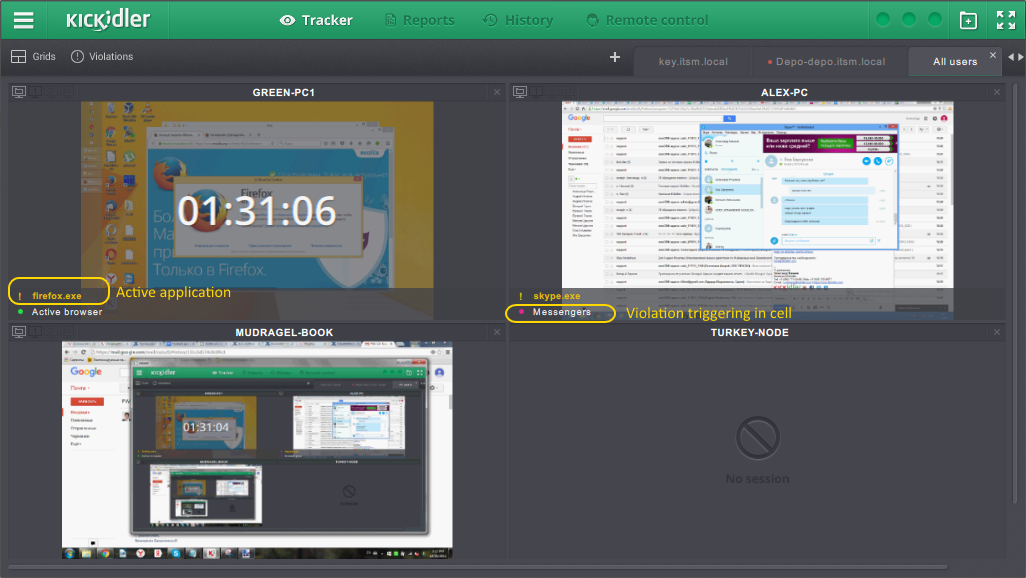Click the Kickidler logo
This screenshot has width=1026, height=578.
pyautogui.click(x=108, y=20)
